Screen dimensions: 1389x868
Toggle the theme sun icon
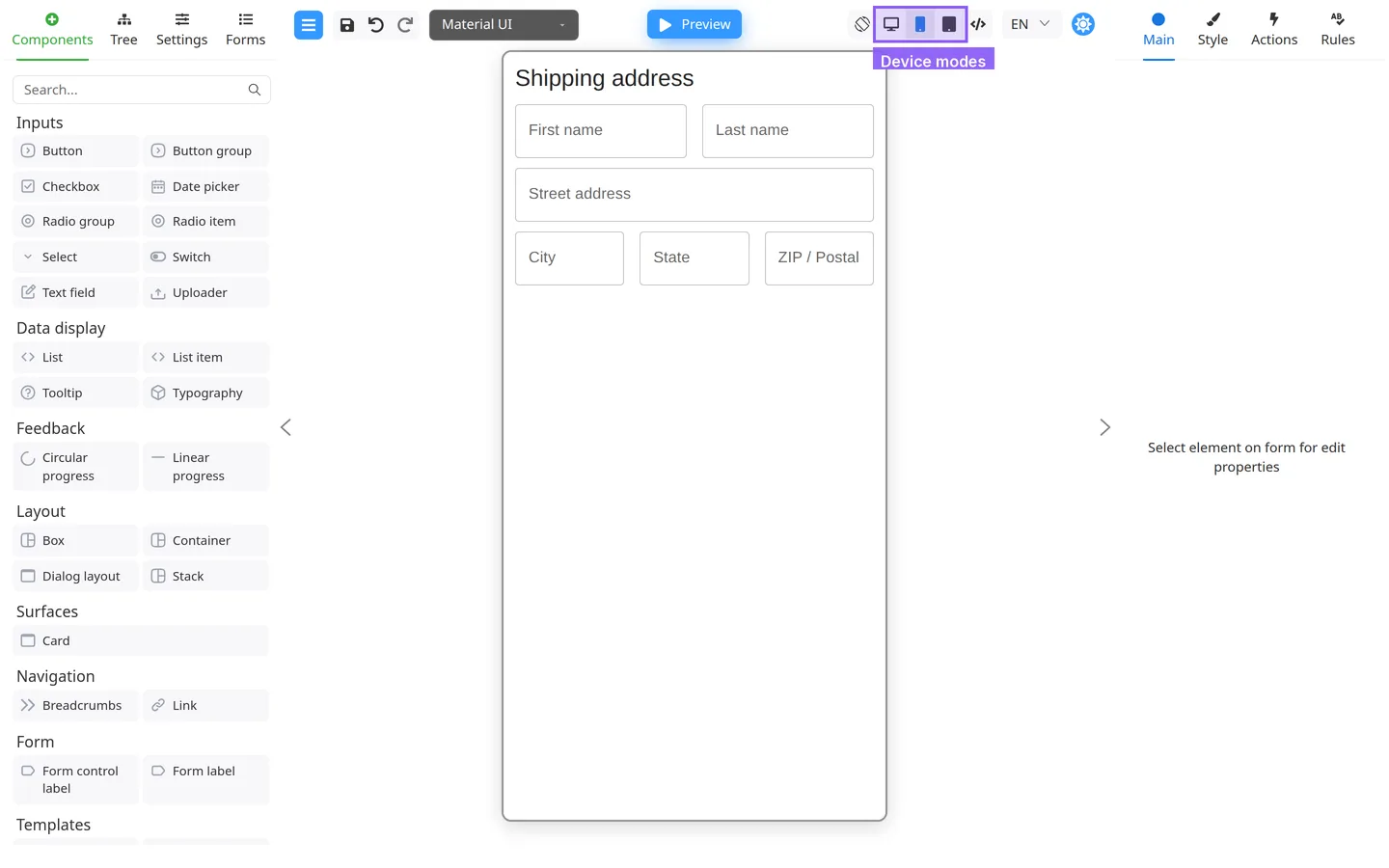click(1083, 24)
